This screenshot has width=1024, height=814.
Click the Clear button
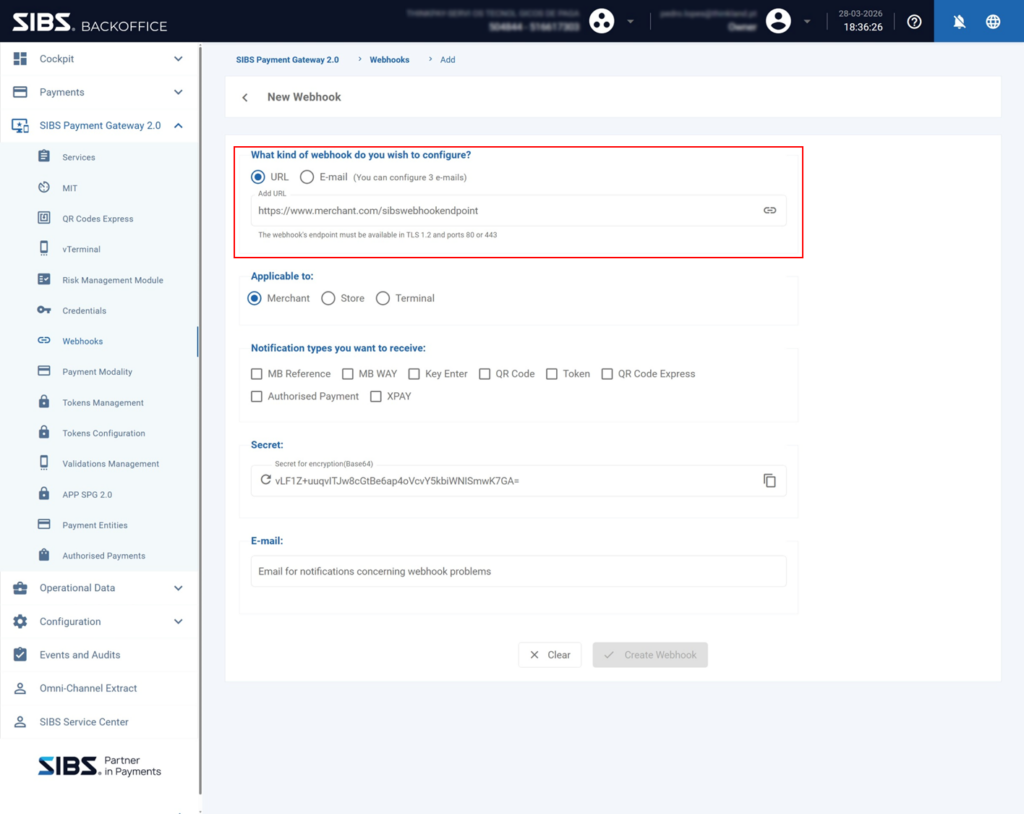pos(549,655)
